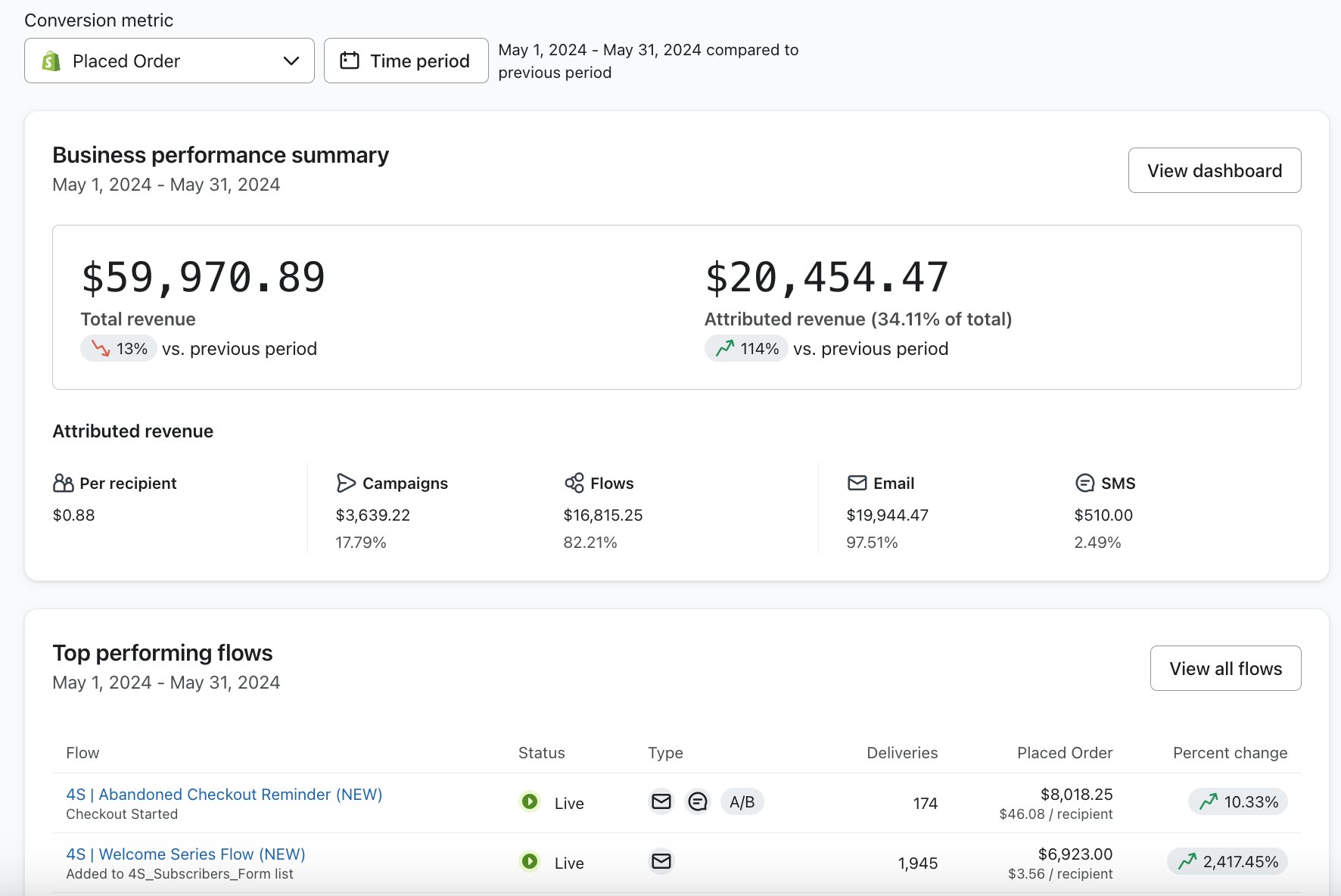Click the SMS chat bubble icon

(1084, 483)
